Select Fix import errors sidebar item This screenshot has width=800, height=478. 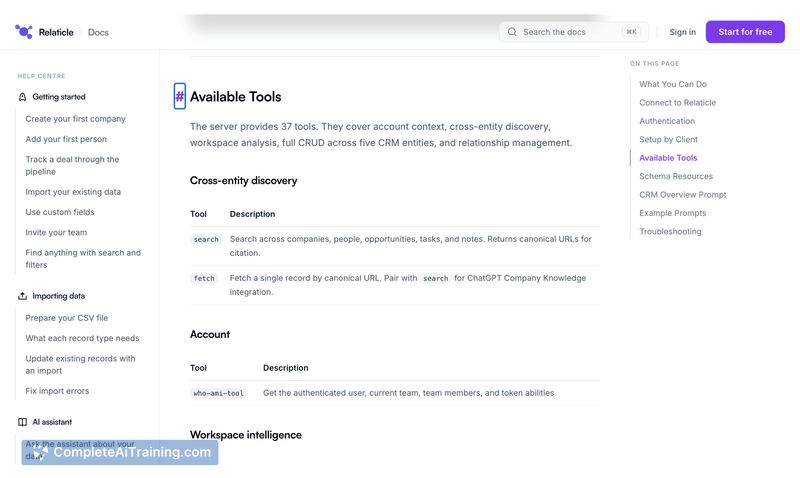tap(57, 391)
